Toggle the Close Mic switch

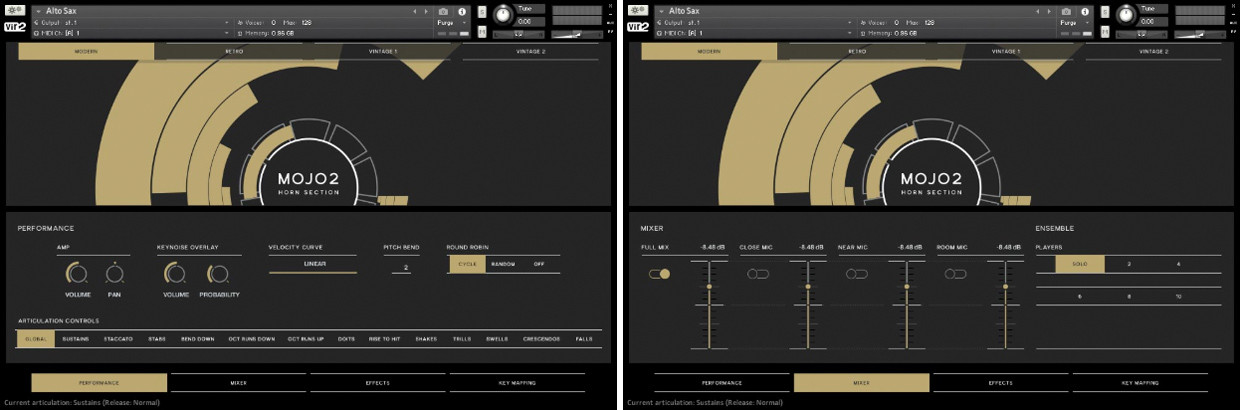pyautogui.click(x=757, y=274)
